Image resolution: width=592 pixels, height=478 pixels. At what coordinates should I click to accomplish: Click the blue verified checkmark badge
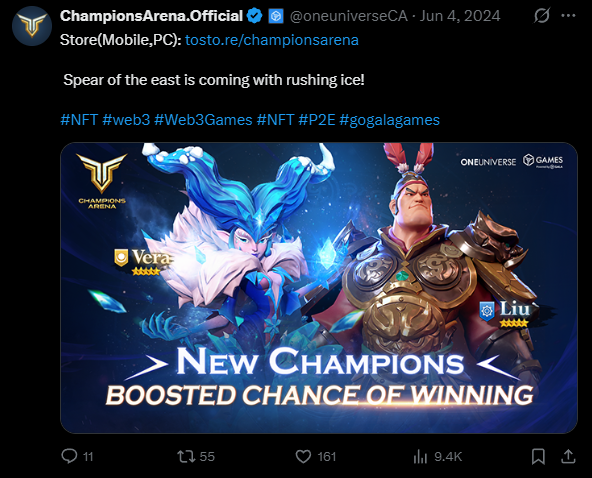pyautogui.click(x=254, y=16)
